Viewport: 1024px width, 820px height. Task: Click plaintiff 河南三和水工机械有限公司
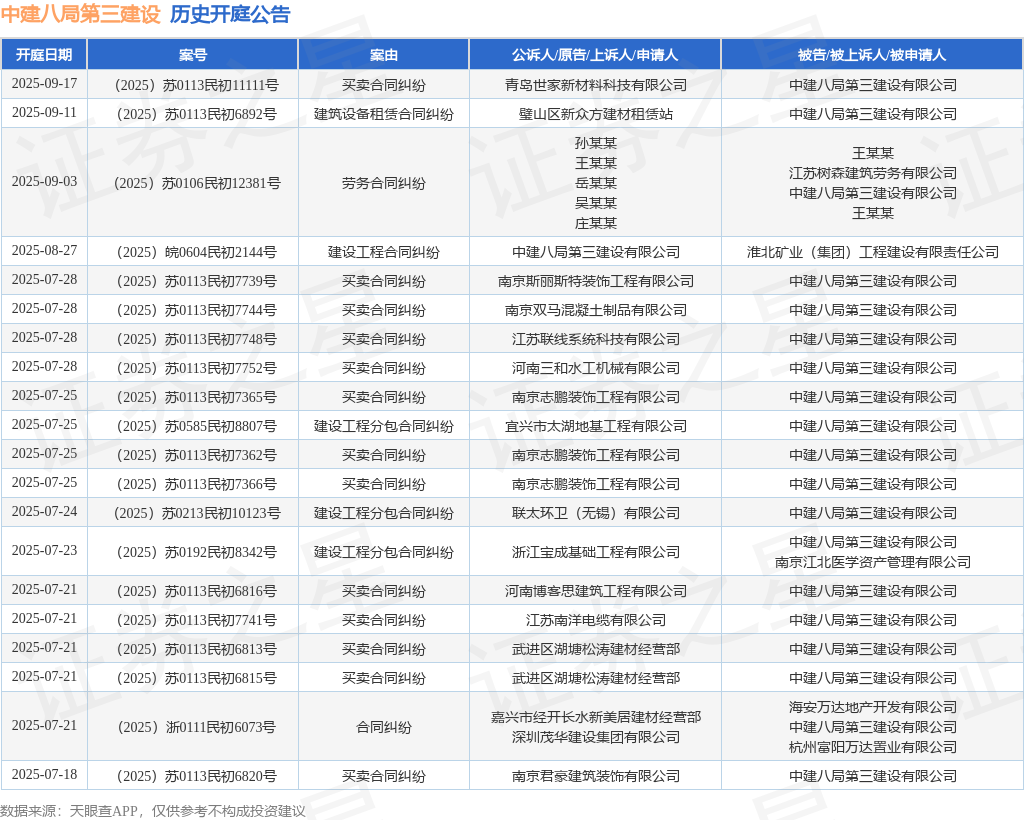596,368
